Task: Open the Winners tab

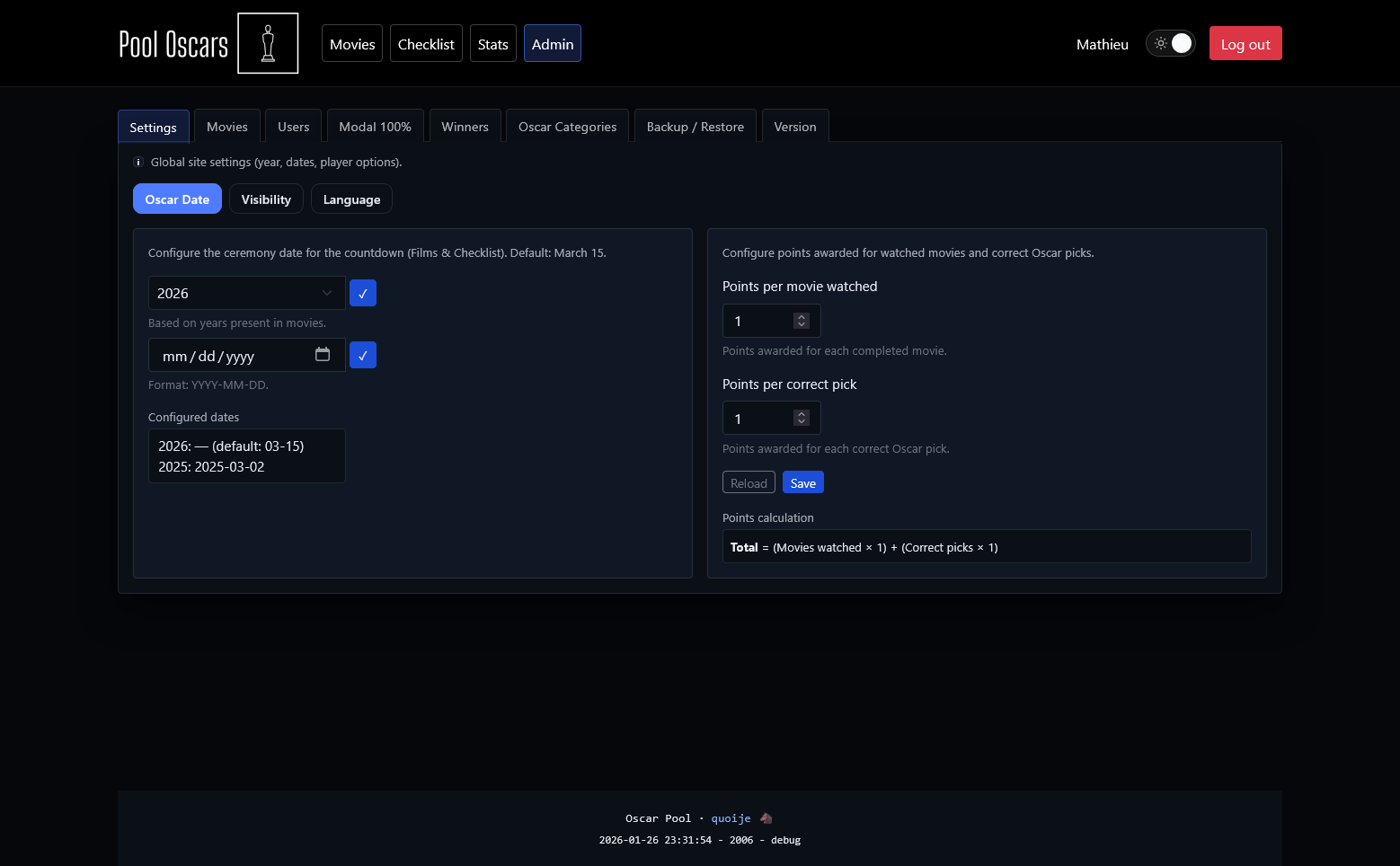Action: [465, 127]
